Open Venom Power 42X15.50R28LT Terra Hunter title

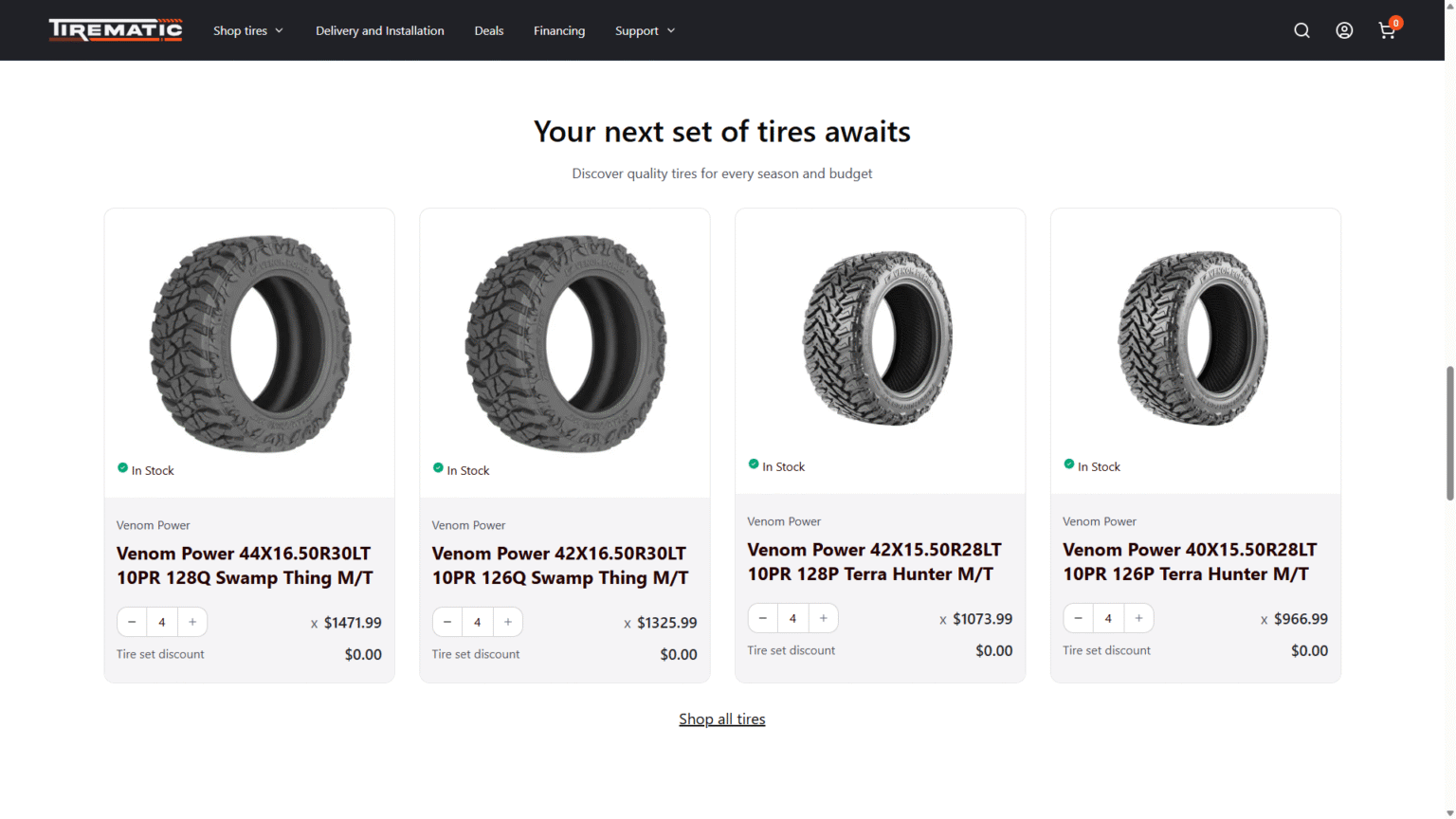873,562
